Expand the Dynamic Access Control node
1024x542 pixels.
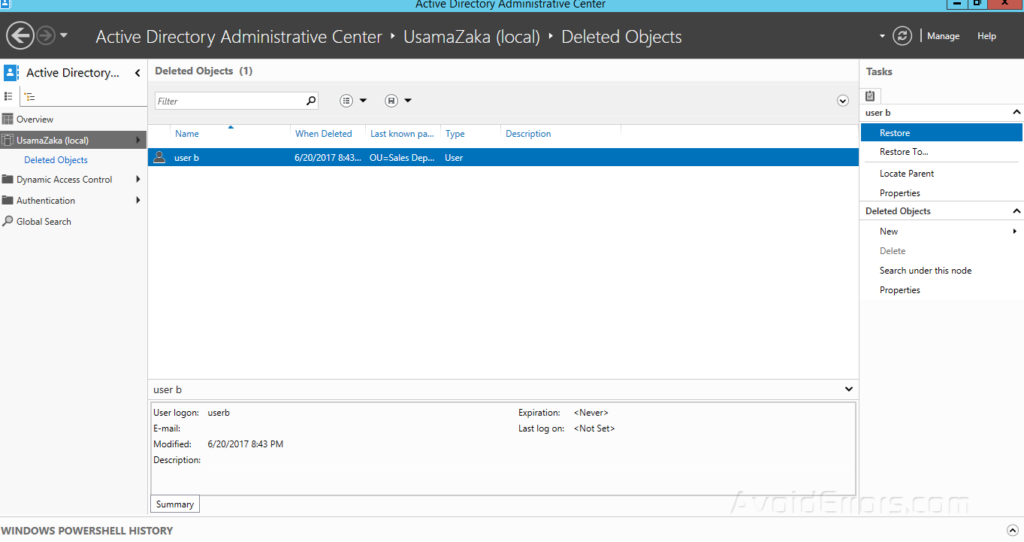(138, 180)
